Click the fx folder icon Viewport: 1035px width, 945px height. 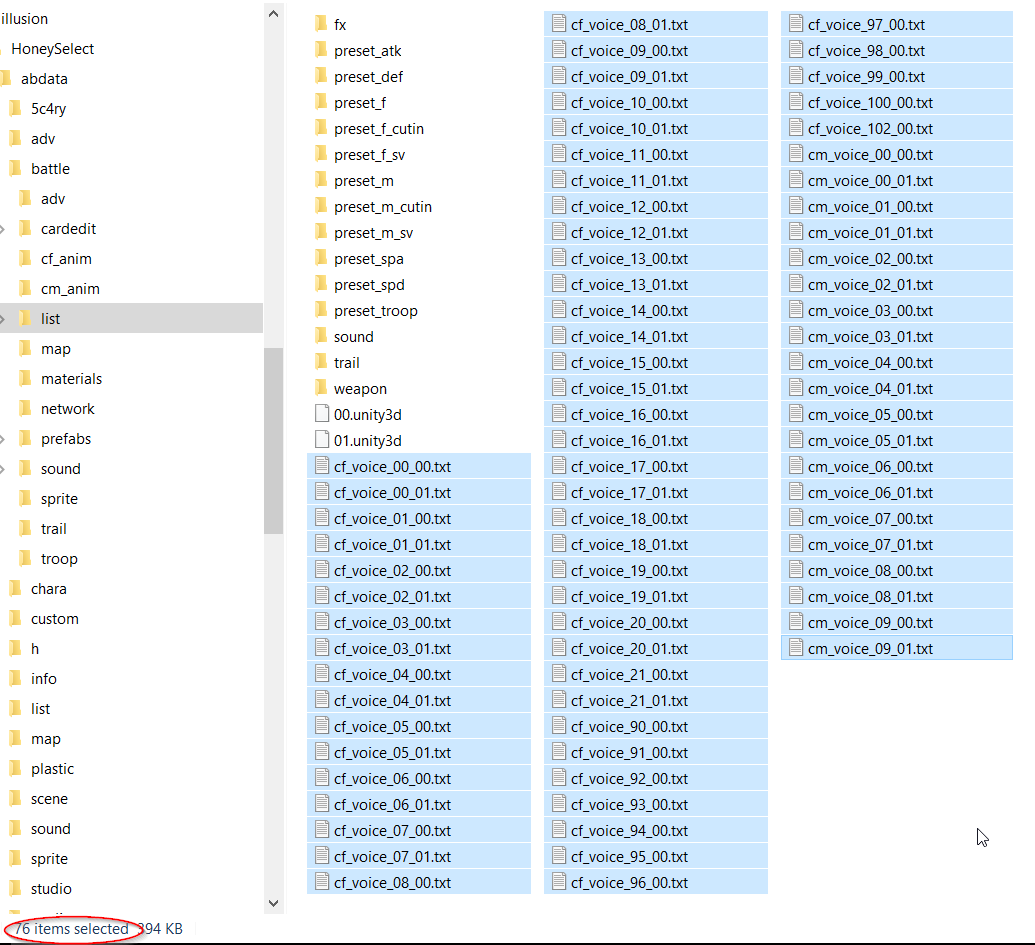(321, 24)
